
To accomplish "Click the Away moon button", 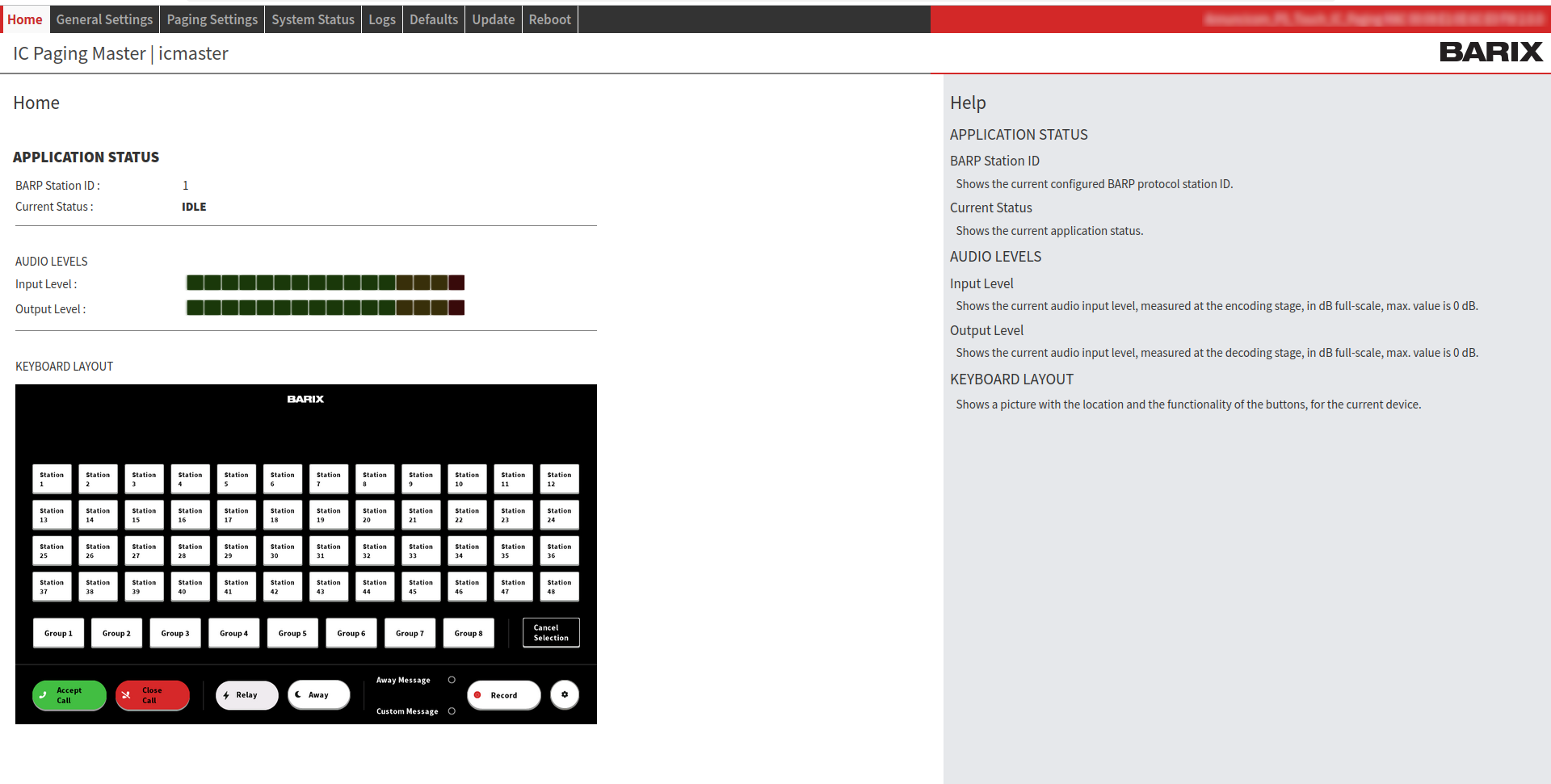I will click(x=318, y=695).
